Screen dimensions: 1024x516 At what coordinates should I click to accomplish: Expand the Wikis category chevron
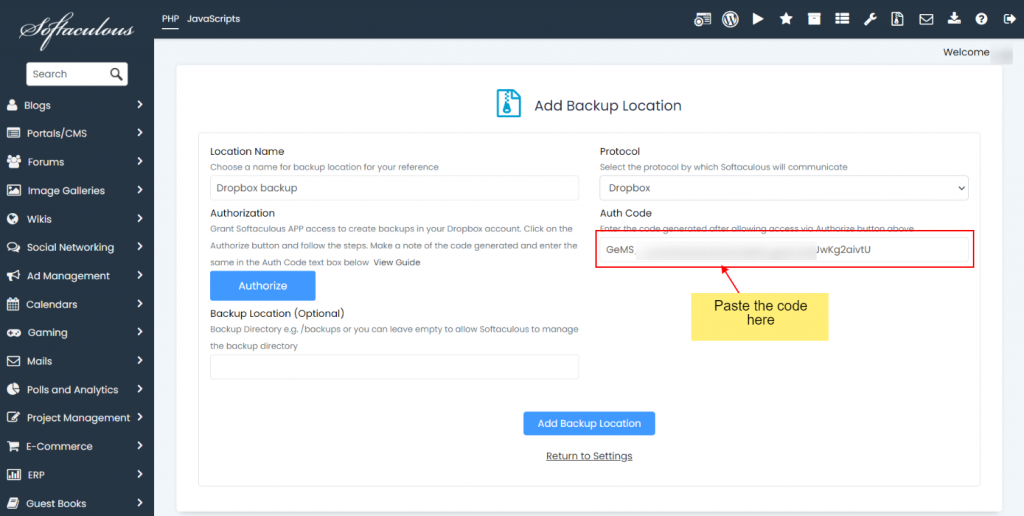point(140,219)
